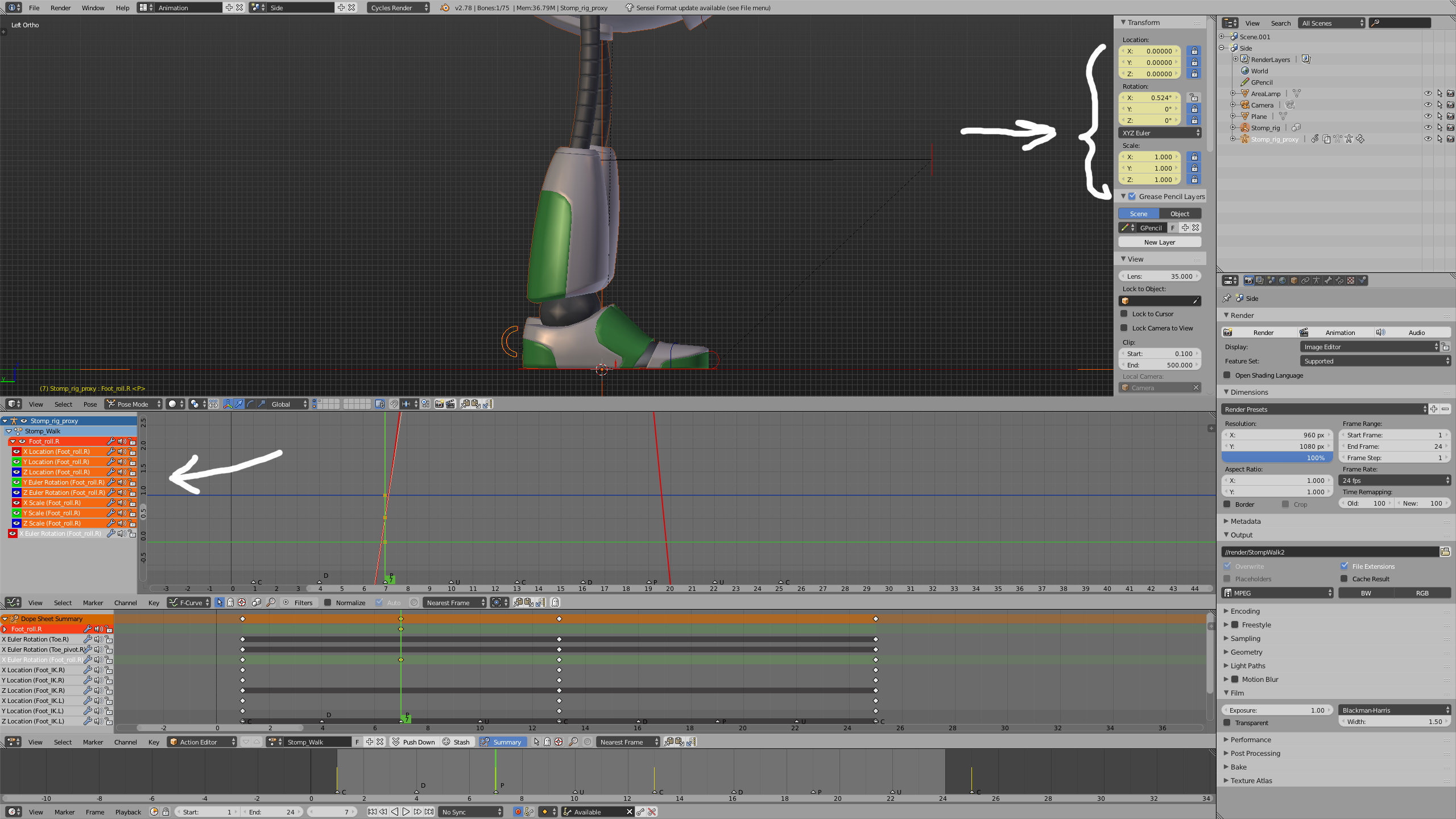
Task: Hide the AreaLamp using its eye toggle
Action: [x=1428, y=93]
